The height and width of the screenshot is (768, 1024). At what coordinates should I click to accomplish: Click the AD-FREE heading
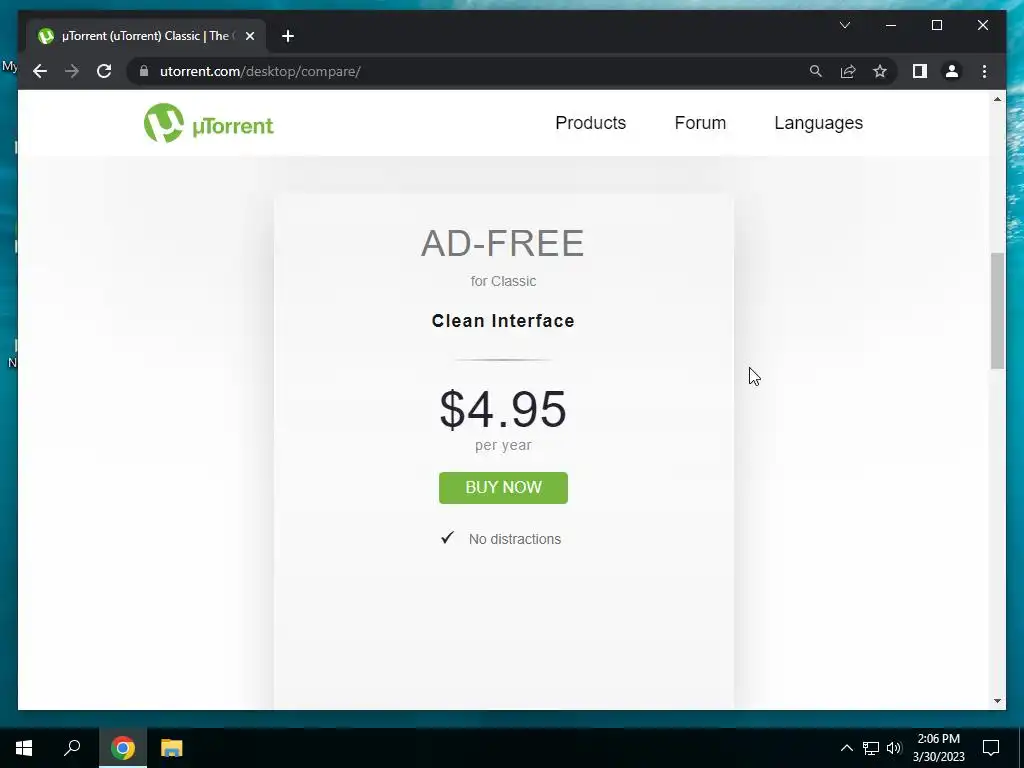503,243
